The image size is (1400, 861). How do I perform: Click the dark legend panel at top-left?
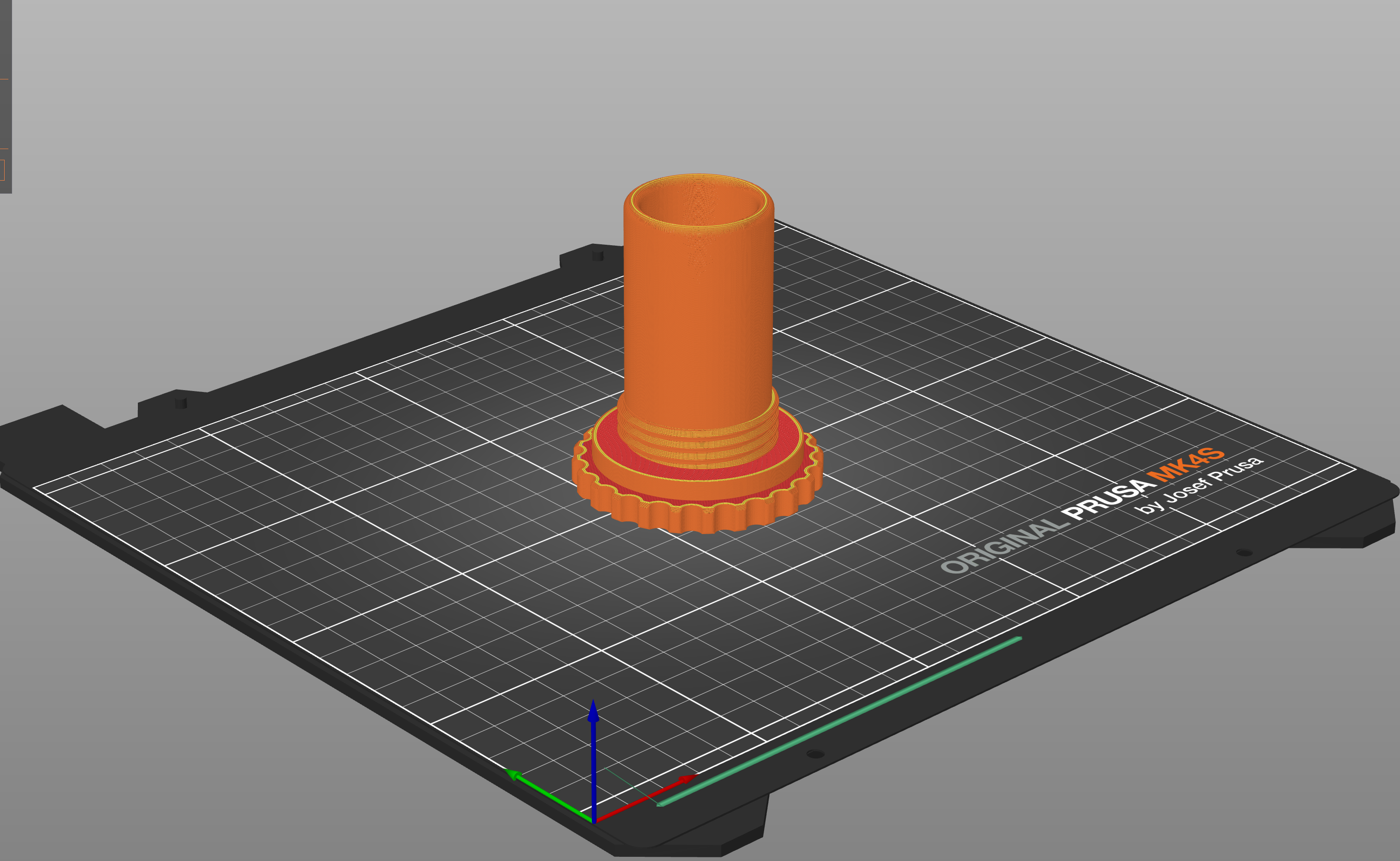tap(6, 96)
